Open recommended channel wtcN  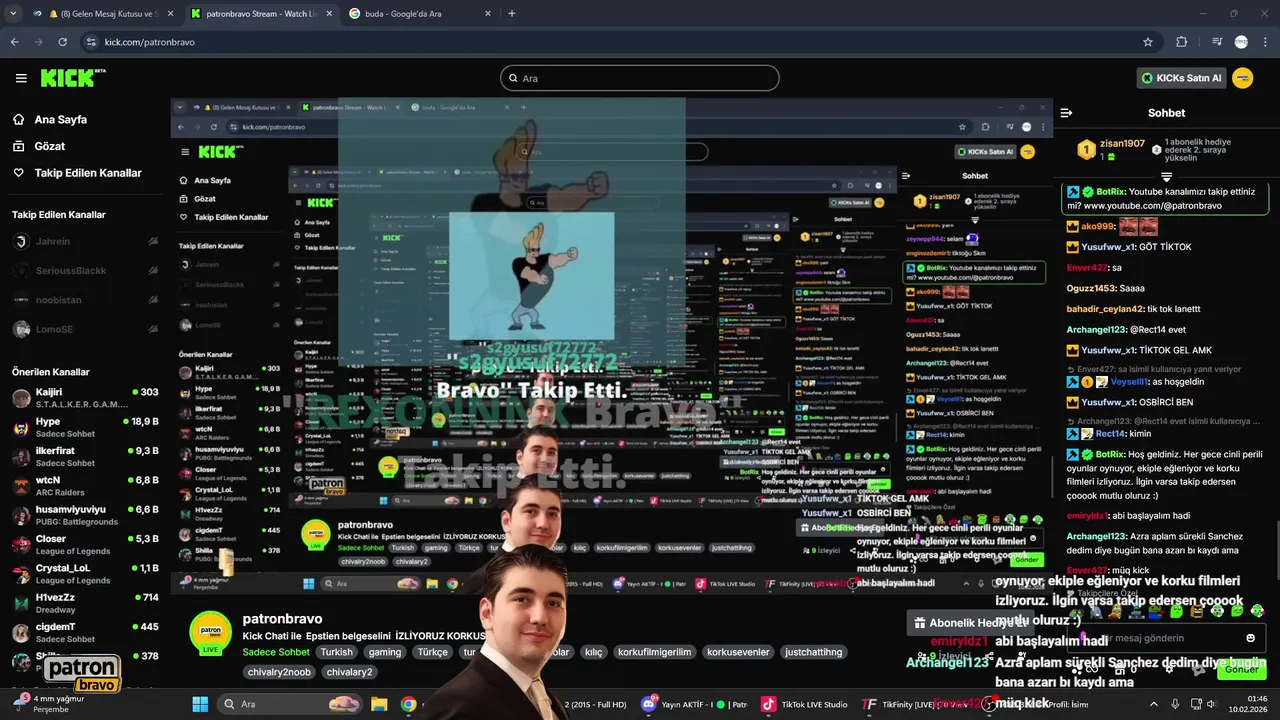(85, 486)
